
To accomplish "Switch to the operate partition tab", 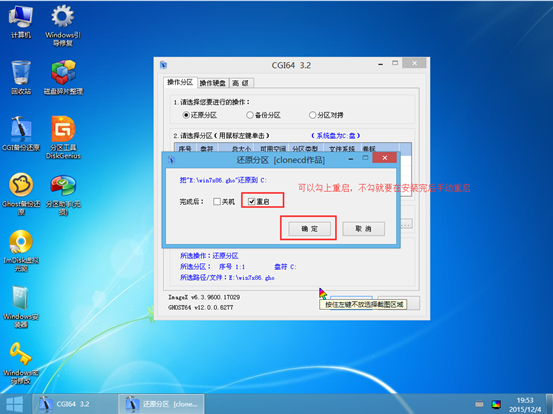I will (x=180, y=82).
